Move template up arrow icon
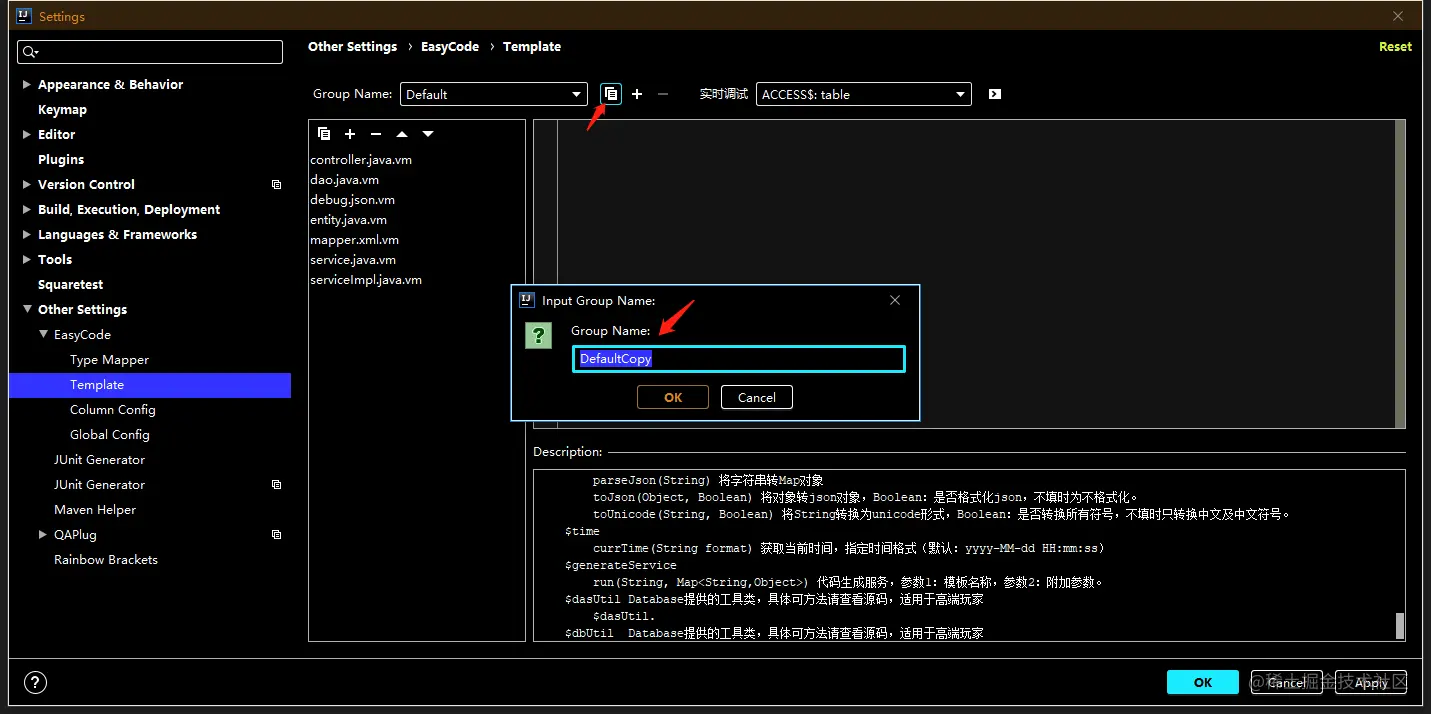 pyautogui.click(x=402, y=134)
